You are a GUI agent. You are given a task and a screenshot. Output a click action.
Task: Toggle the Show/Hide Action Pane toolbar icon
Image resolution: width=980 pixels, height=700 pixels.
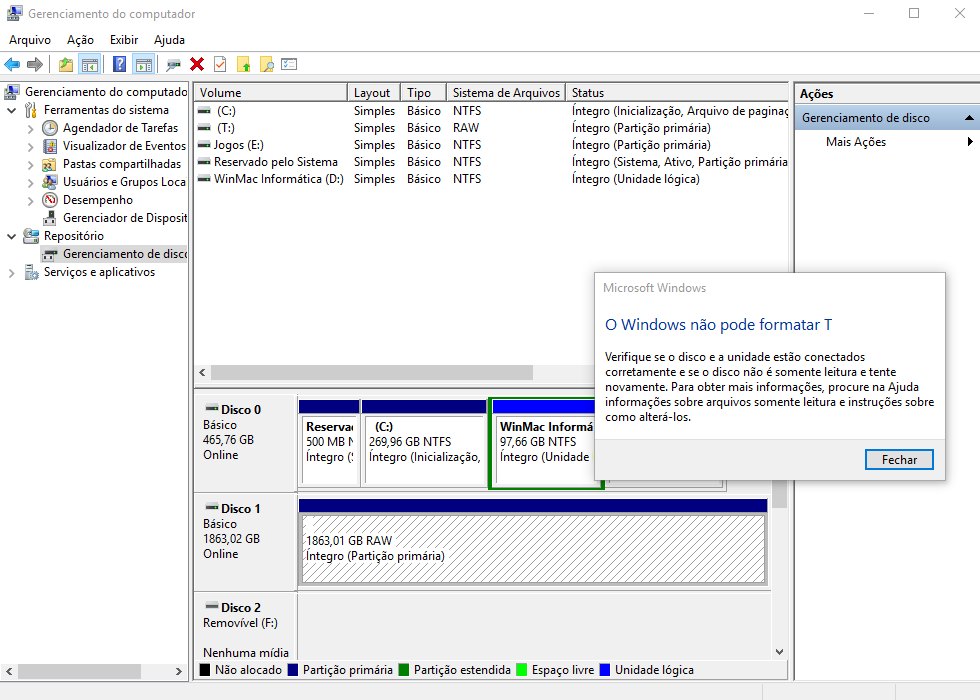tap(144, 64)
